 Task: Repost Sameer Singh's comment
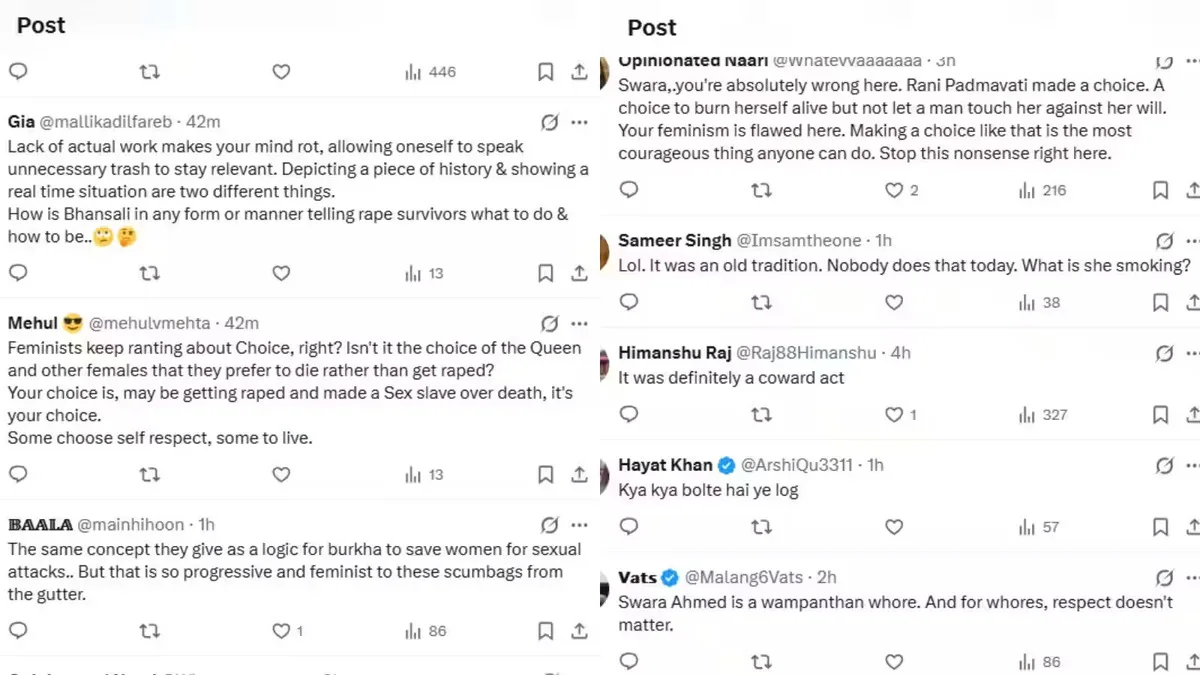(761, 303)
